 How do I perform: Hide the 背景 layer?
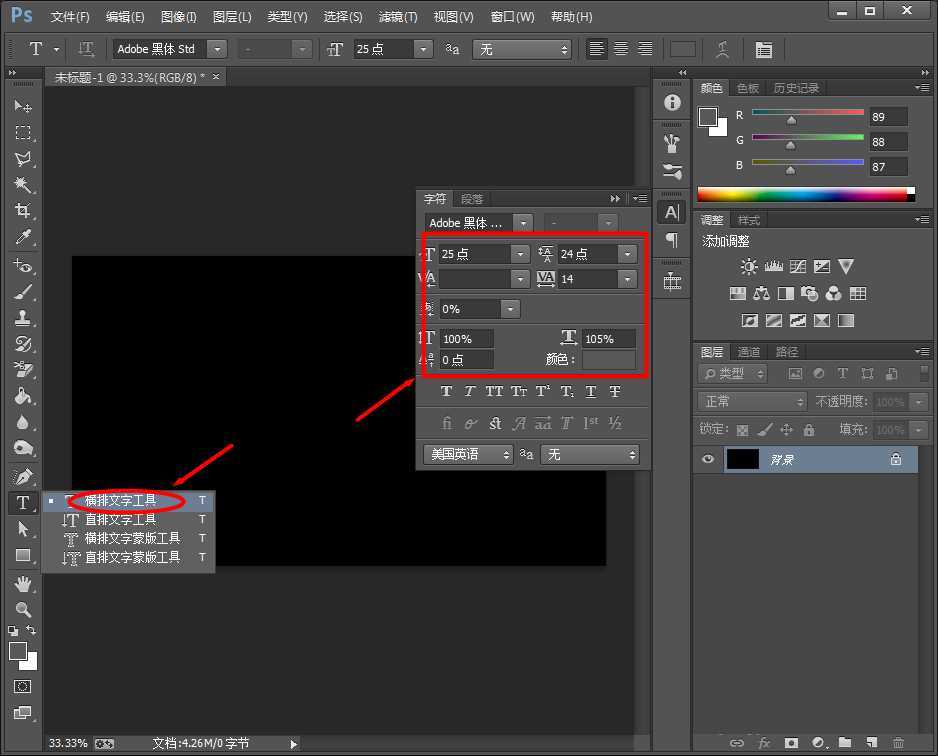pos(708,459)
